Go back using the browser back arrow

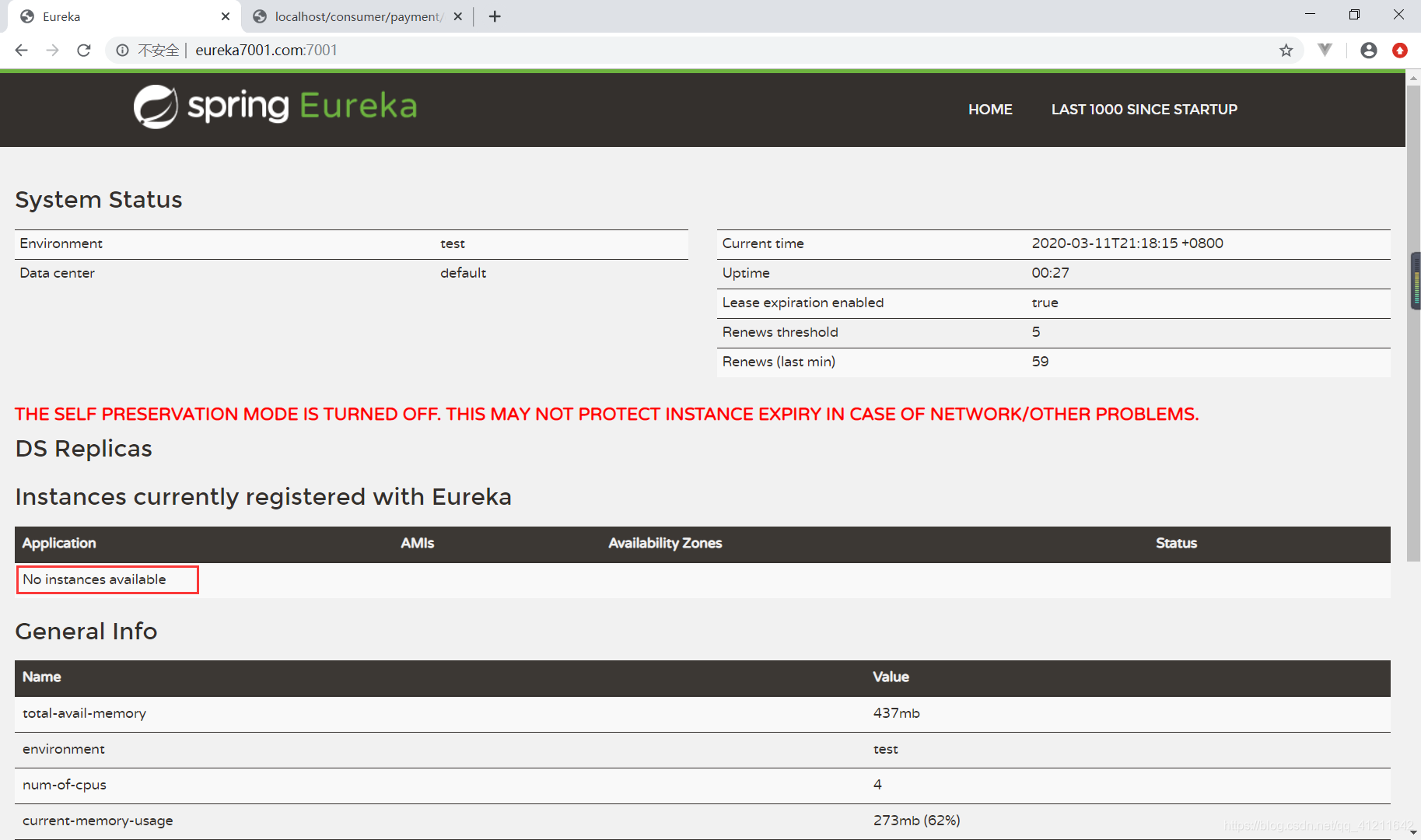tap(21, 51)
